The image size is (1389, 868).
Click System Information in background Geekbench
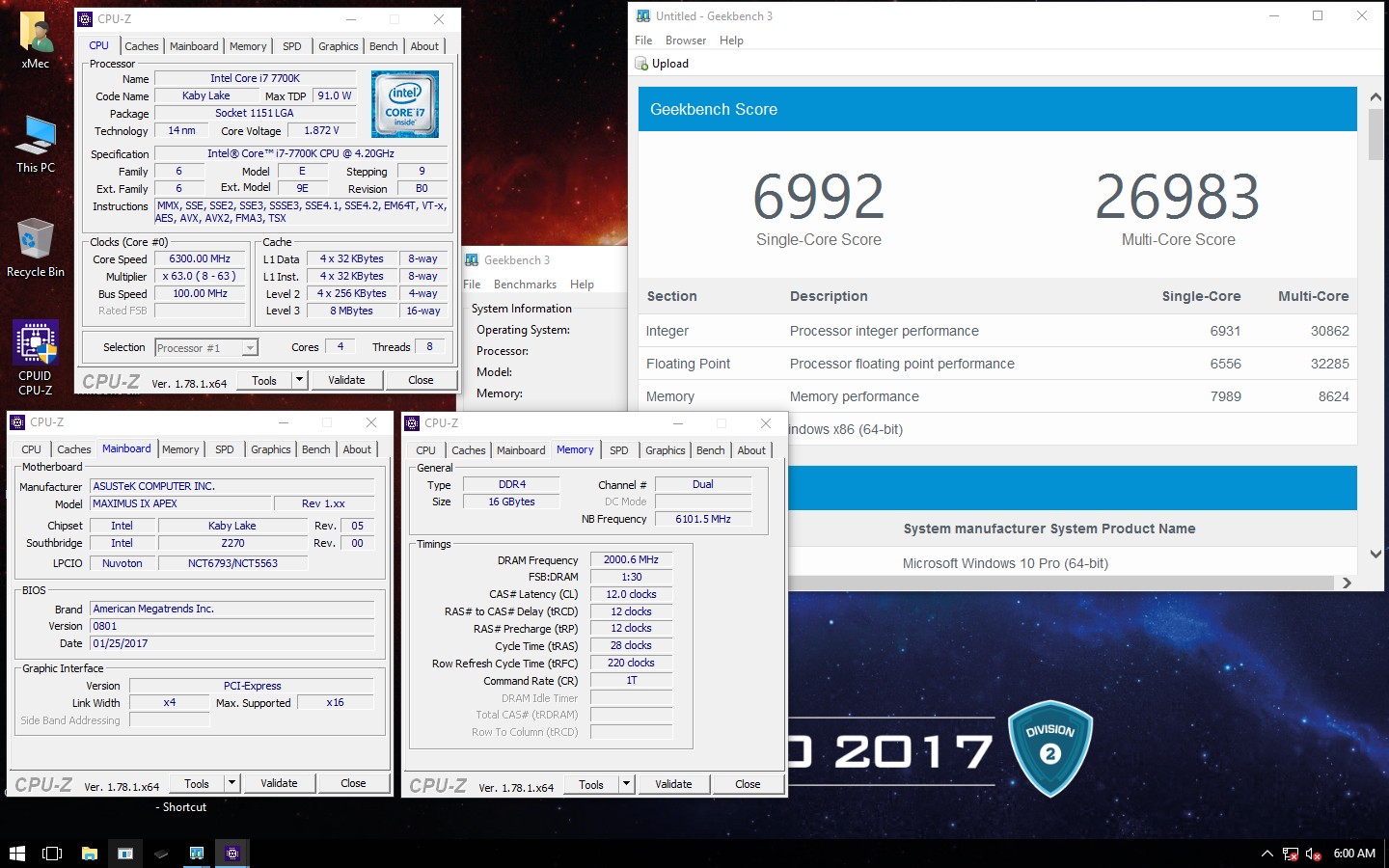[522, 309]
